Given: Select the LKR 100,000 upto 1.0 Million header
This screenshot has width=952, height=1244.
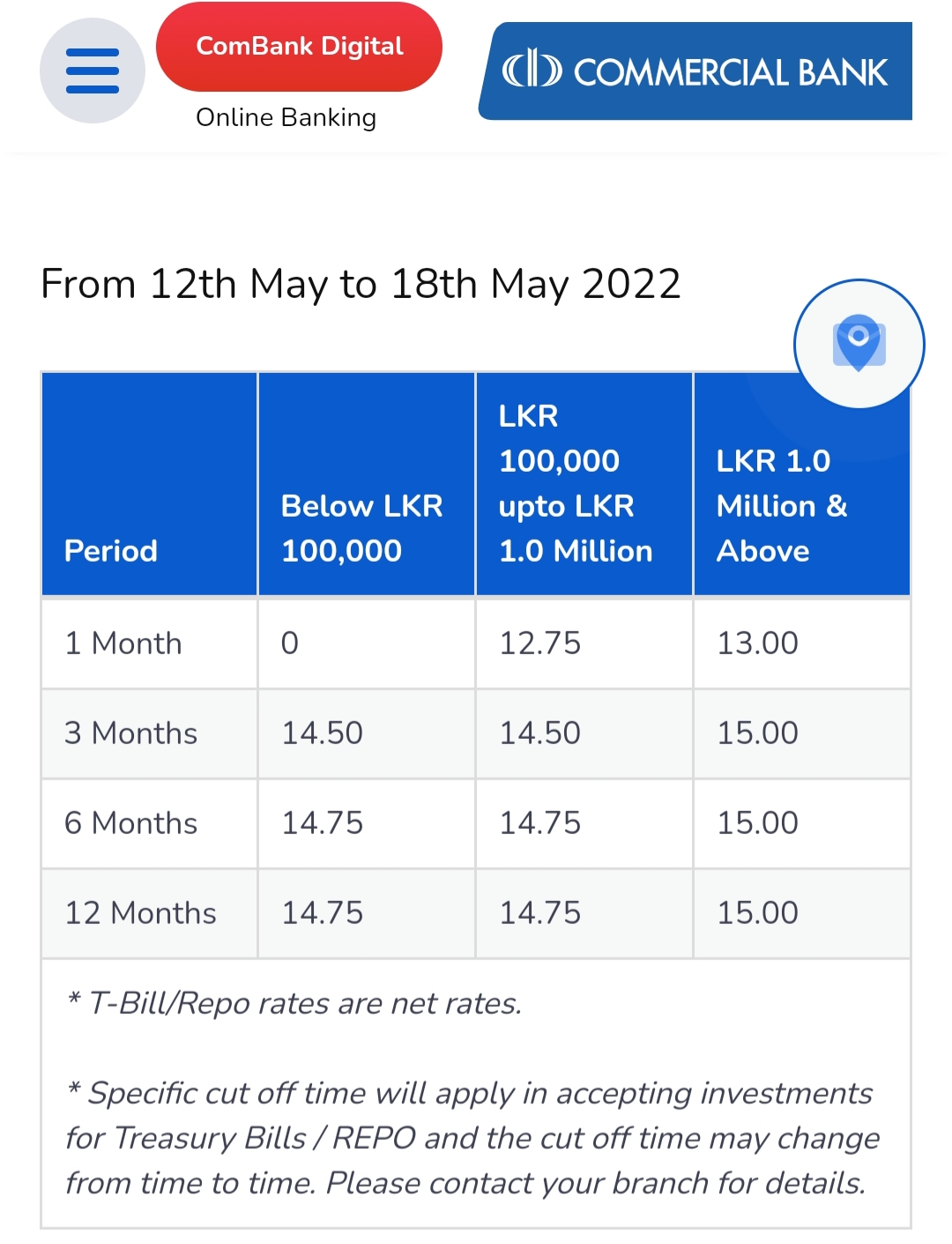Looking at the screenshot, I should click(x=576, y=483).
